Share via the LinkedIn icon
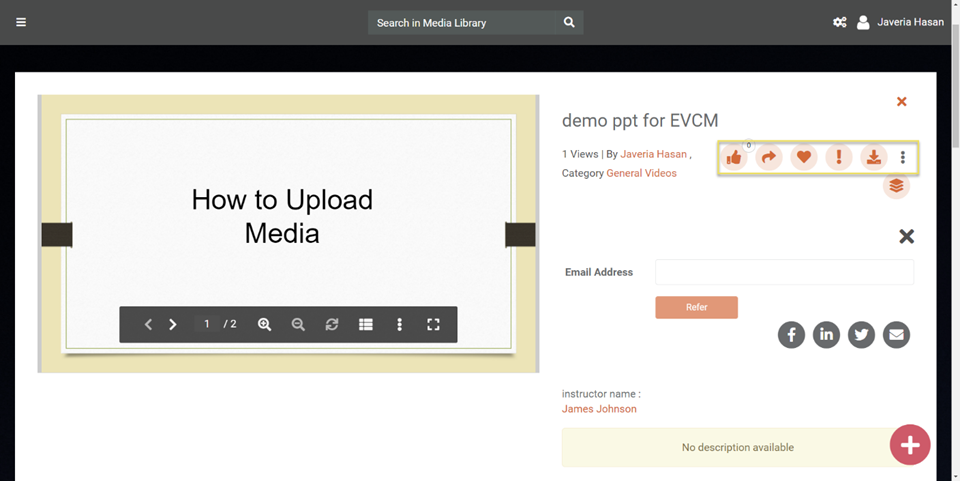Image resolution: width=960 pixels, height=481 pixels. (x=826, y=335)
